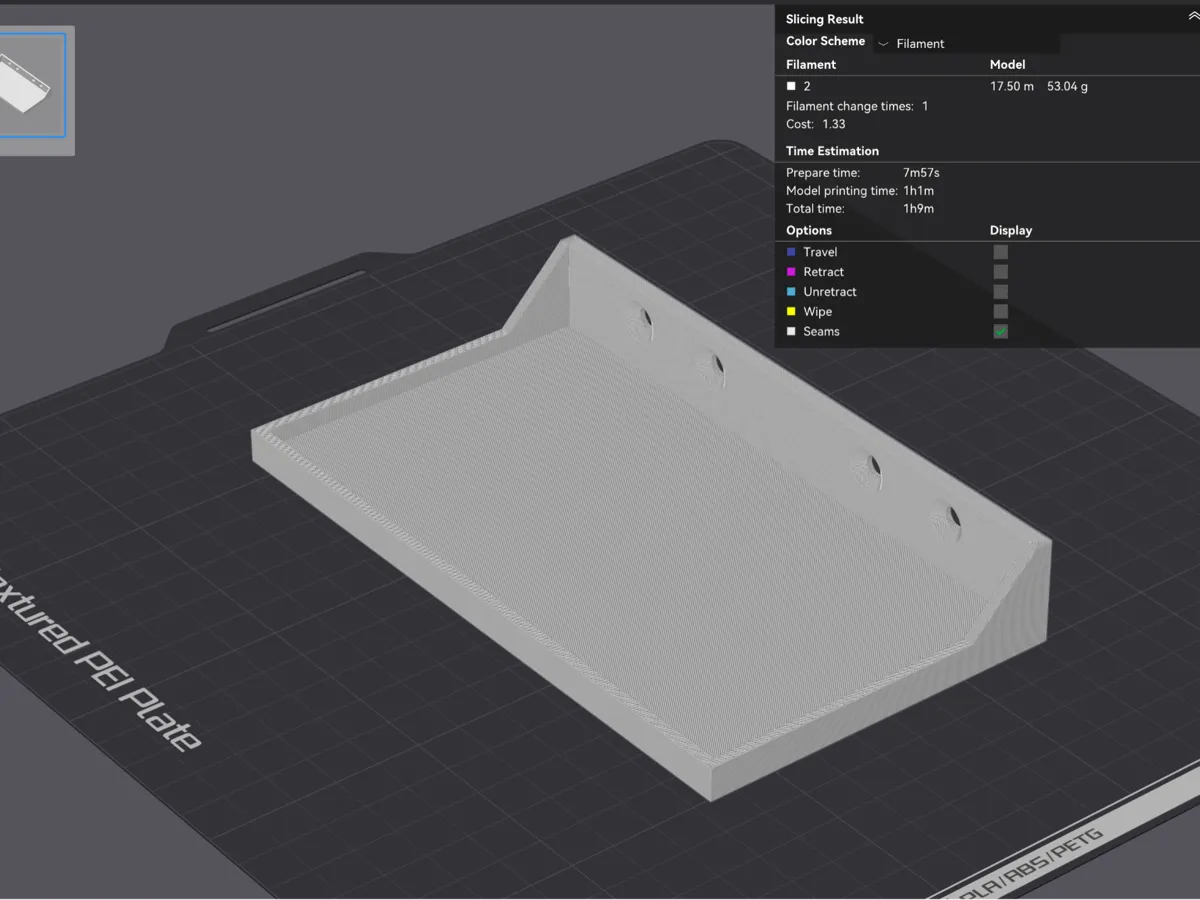The height and width of the screenshot is (900, 1200).
Task: Click the blue Travel color swatch
Action: point(791,252)
